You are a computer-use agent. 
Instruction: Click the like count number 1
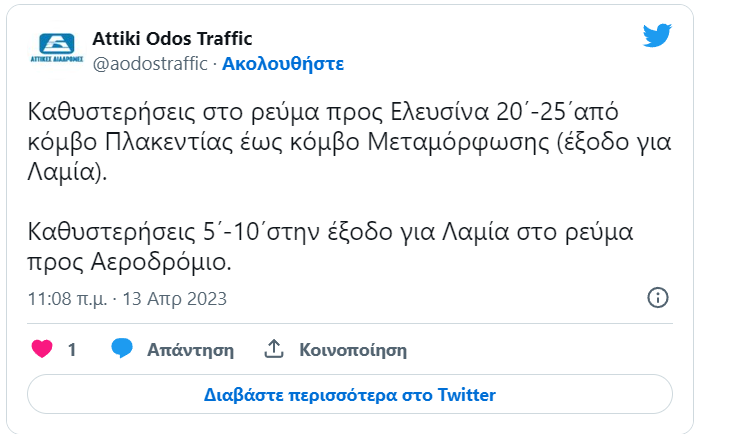tap(71, 350)
